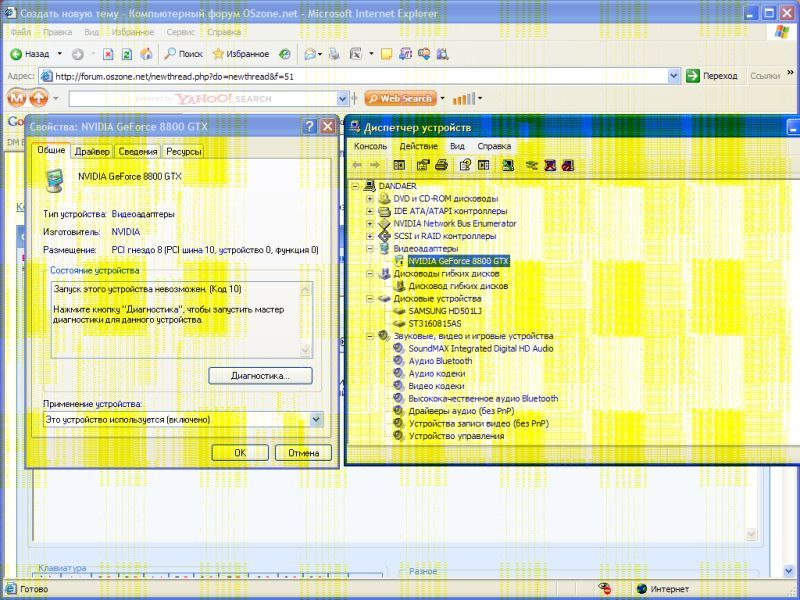Select SoundMAX Integrated Digital HD Audio device
The height and width of the screenshot is (600, 800).
[481, 348]
